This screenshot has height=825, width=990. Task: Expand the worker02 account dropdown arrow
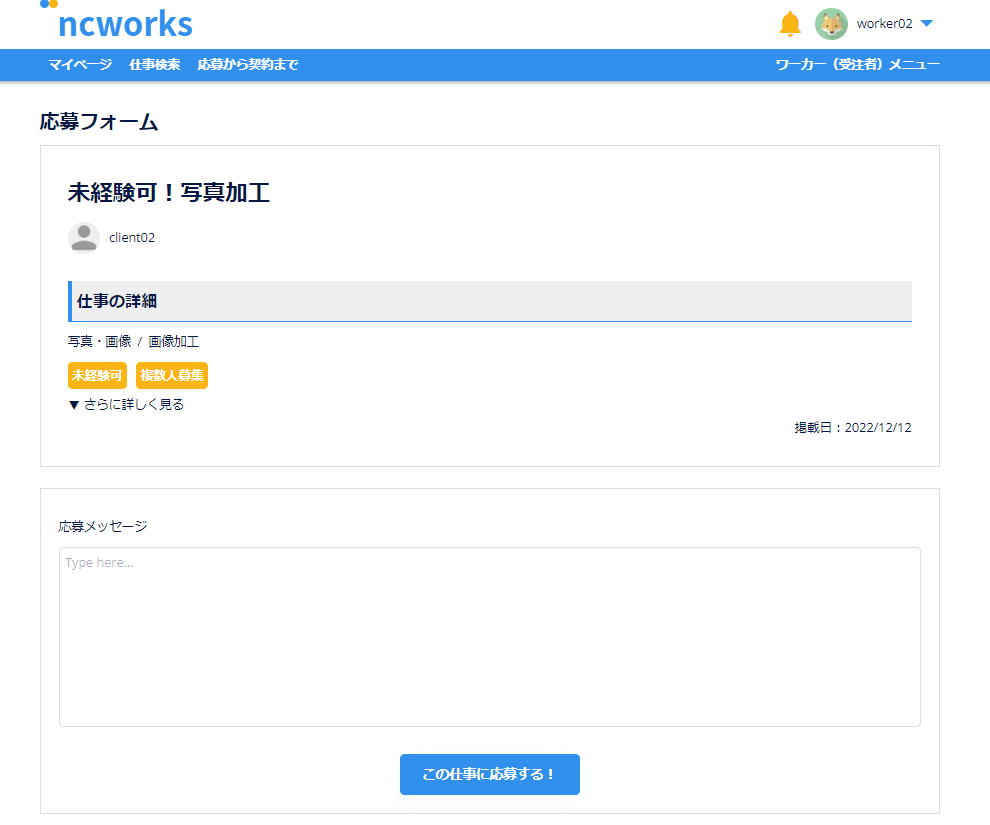click(926, 23)
